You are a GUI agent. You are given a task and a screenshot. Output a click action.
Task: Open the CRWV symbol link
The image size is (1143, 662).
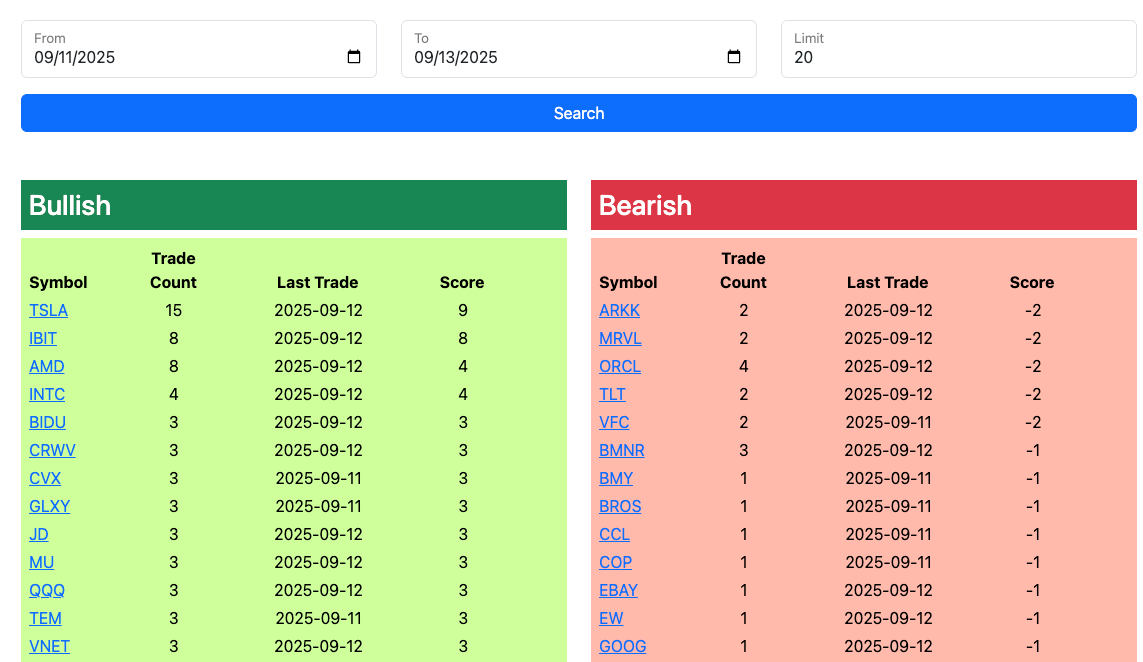(x=52, y=451)
